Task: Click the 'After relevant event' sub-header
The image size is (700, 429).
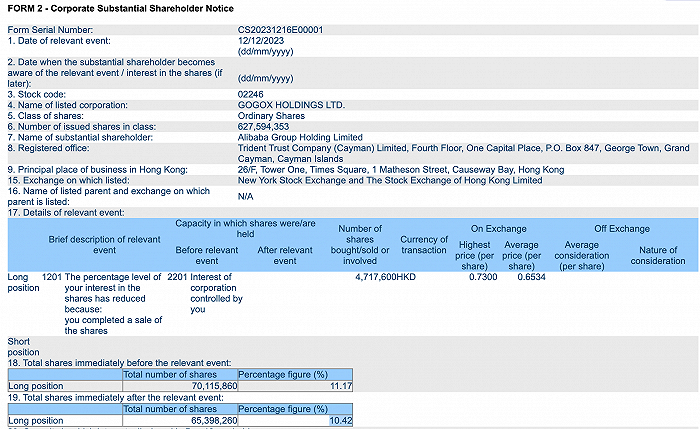Action: click(x=285, y=255)
